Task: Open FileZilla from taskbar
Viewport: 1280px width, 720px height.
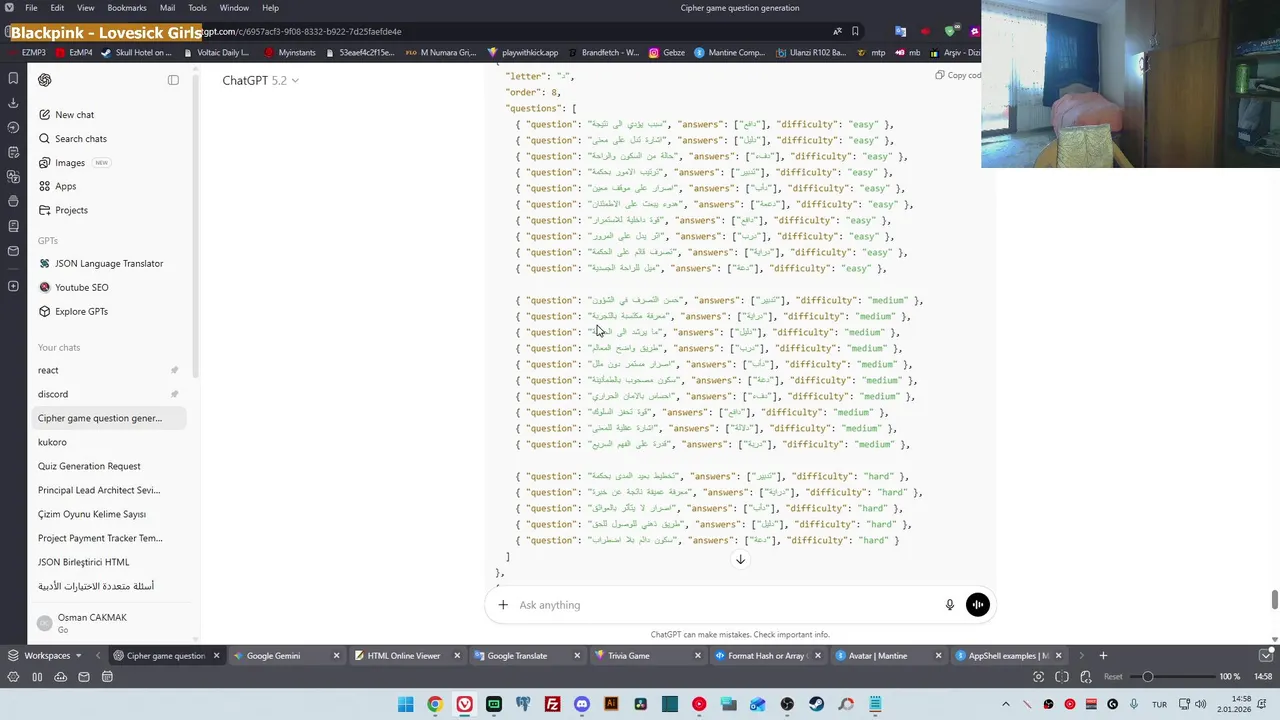Action: point(553,704)
